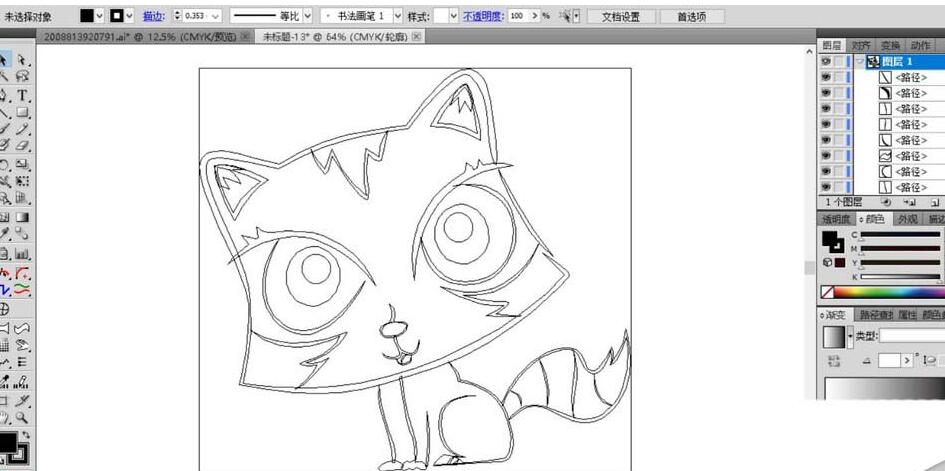Click the reverse gradient icon in gradient panel
The image size is (945, 471).
(834, 361)
